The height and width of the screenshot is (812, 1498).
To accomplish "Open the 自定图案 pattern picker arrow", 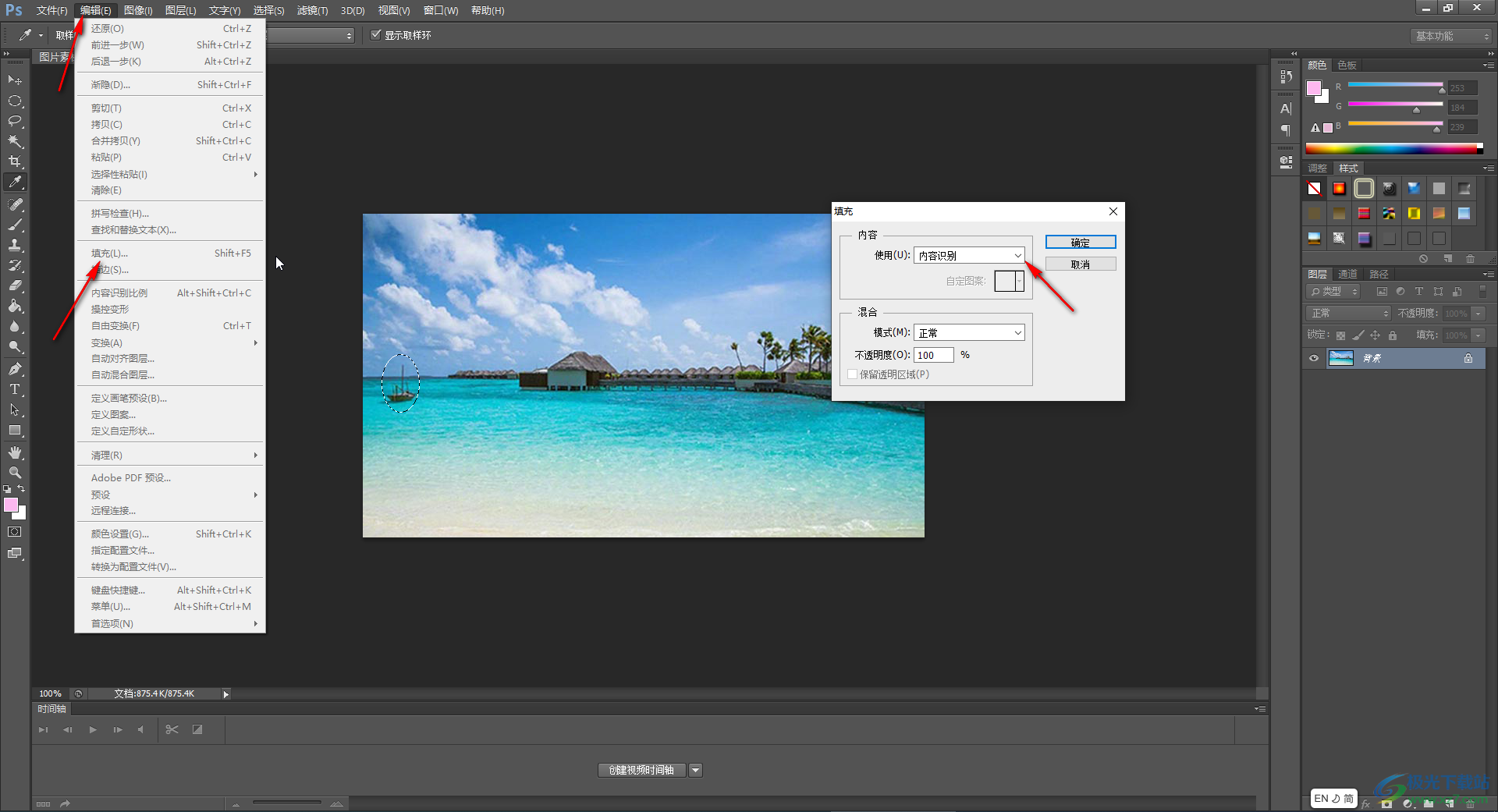I will pyautogui.click(x=1020, y=281).
